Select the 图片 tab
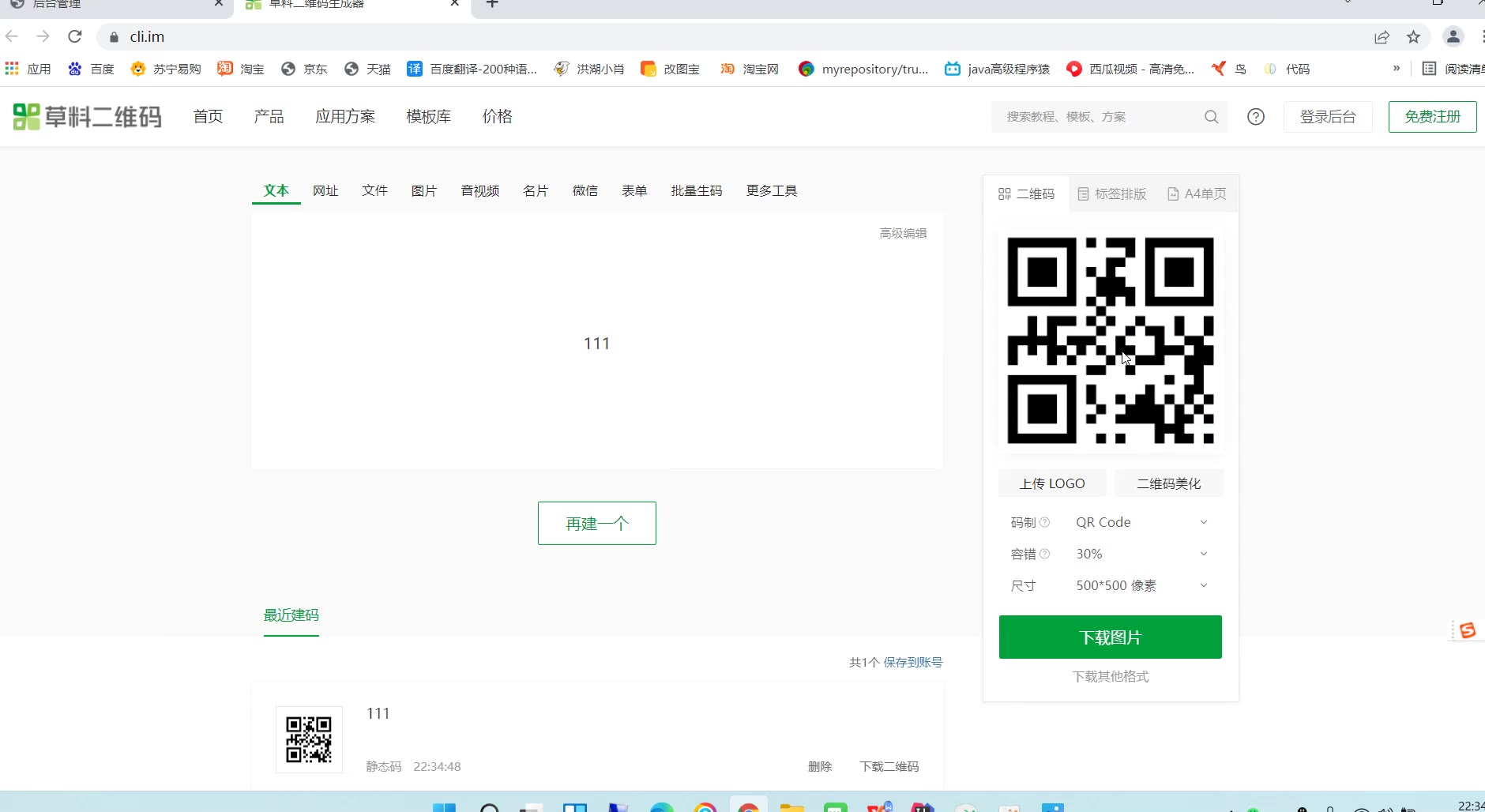This screenshot has width=1485, height=812. pyautogui.click(x=424, y=190)
